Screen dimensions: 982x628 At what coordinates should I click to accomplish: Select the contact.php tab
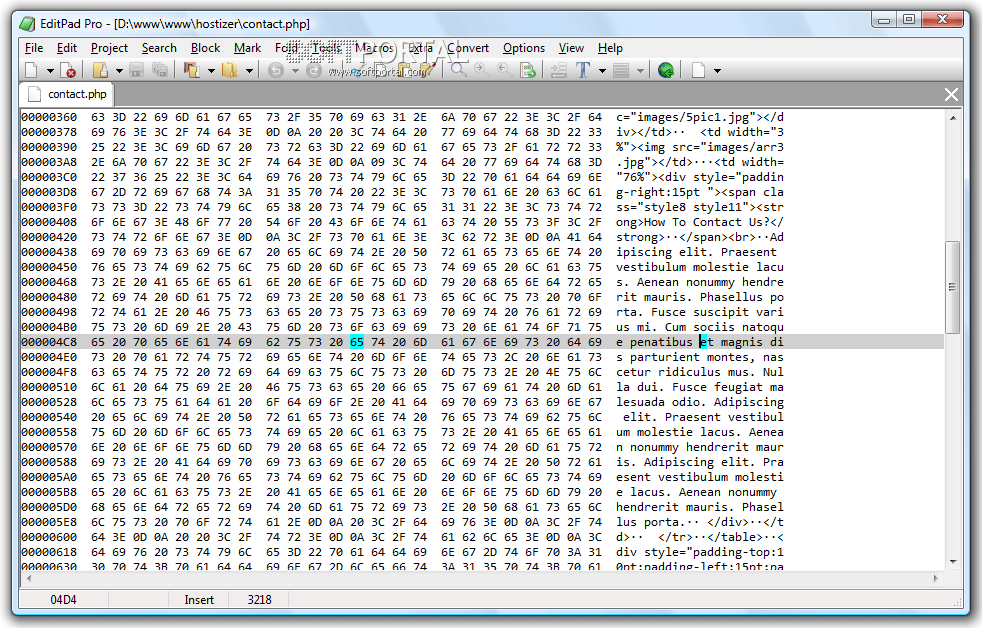(x=67, y=94)
